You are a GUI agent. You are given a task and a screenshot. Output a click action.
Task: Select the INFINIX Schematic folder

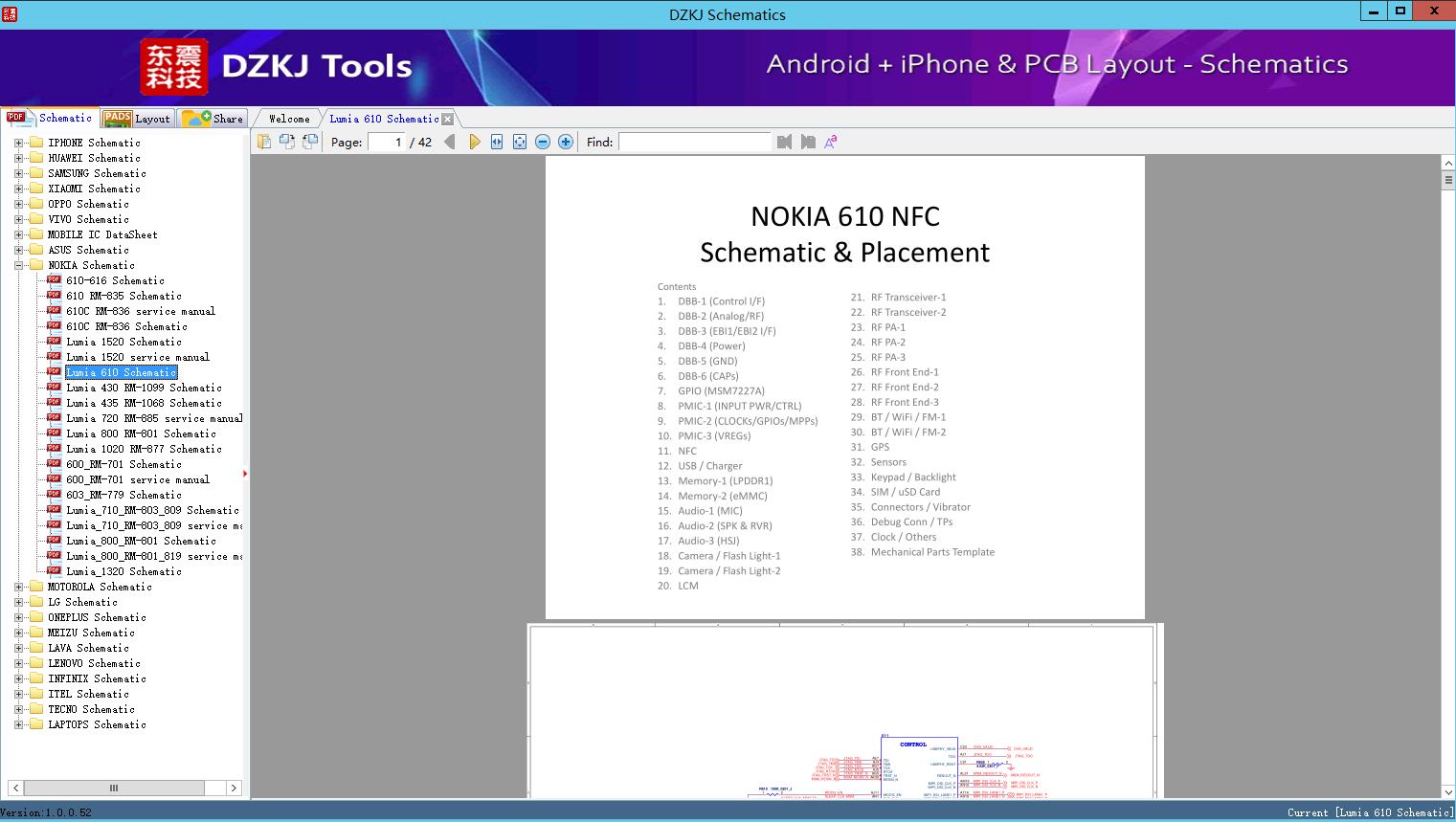pyautogui.click(x=97, y=678)
